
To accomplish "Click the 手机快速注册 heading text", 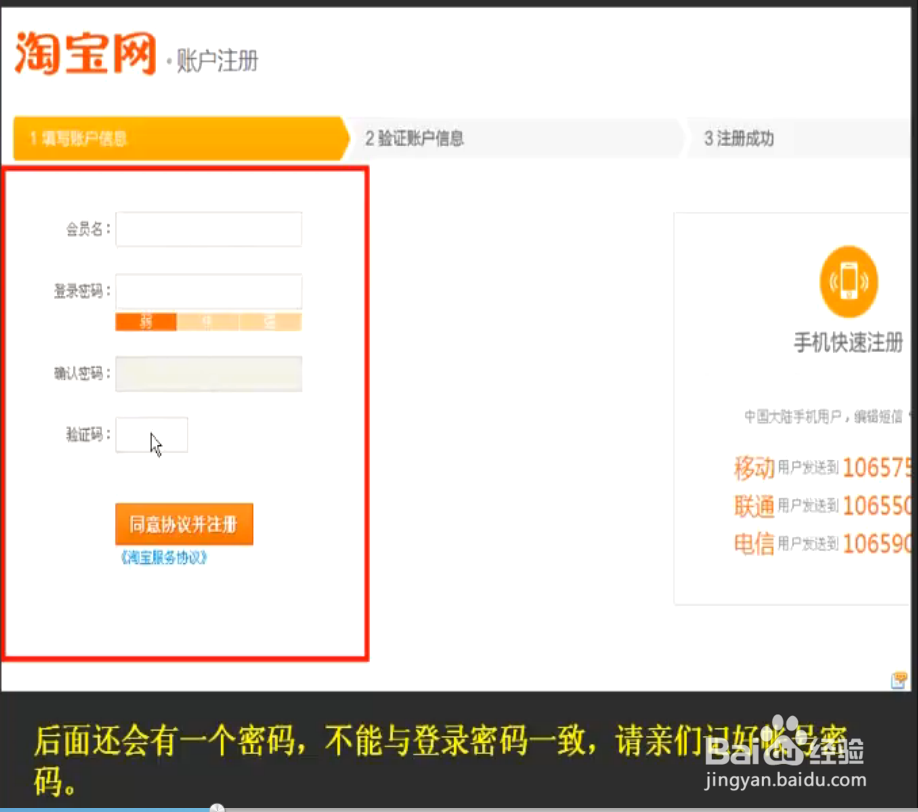I will coord(848,342).
